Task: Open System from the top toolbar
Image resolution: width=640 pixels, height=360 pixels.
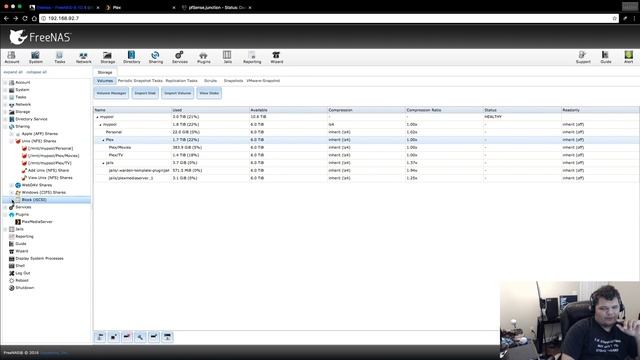Action: [x=36, y=57]
